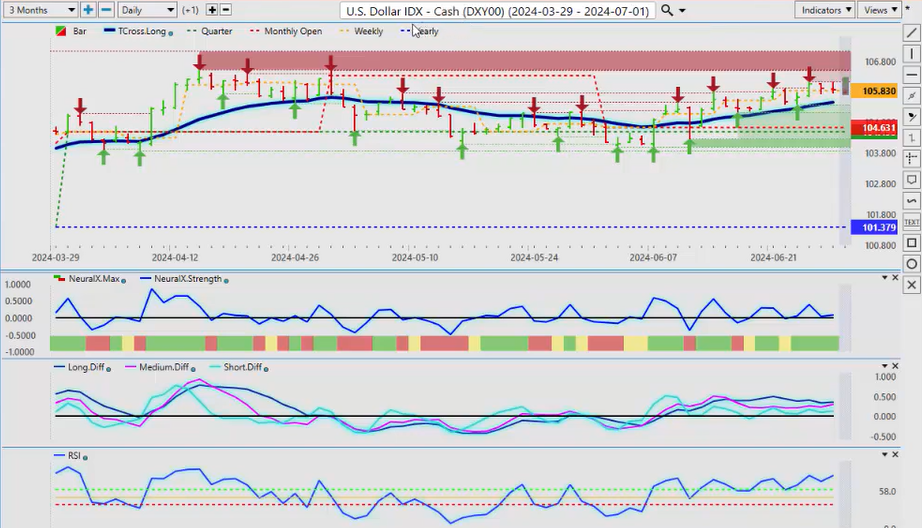Click the 105.830 orange price label

point(874,91)
